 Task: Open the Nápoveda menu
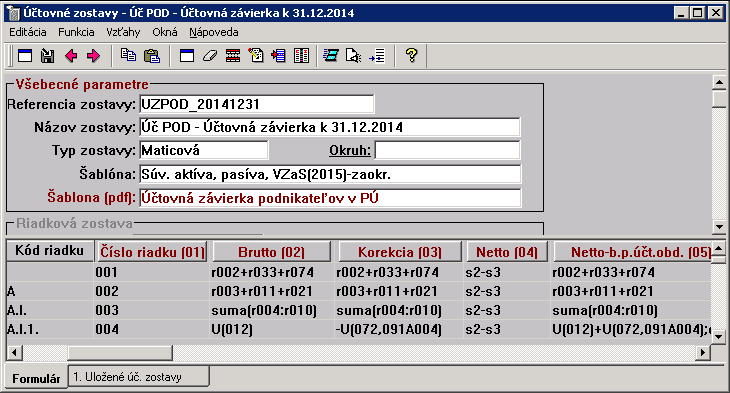214,32
